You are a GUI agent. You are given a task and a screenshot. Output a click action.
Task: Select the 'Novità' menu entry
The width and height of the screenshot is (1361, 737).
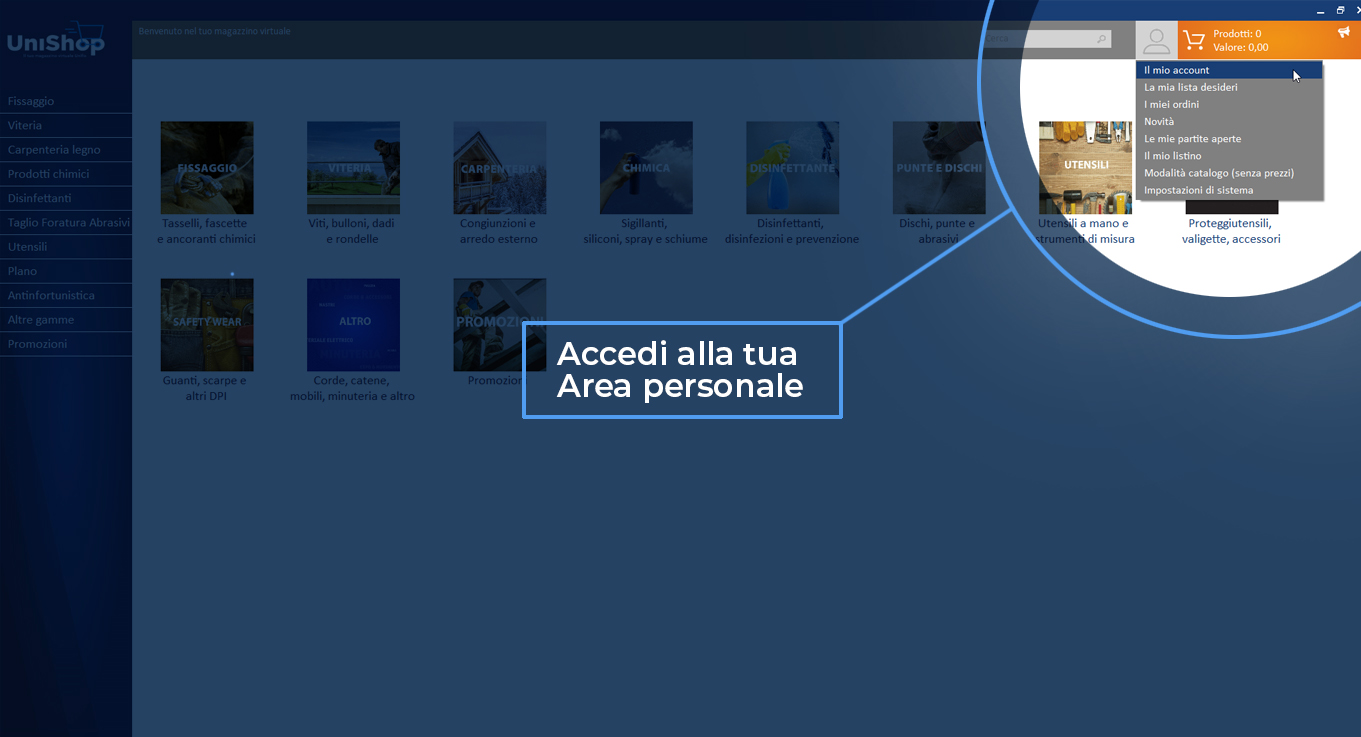tap(1229, 121)
